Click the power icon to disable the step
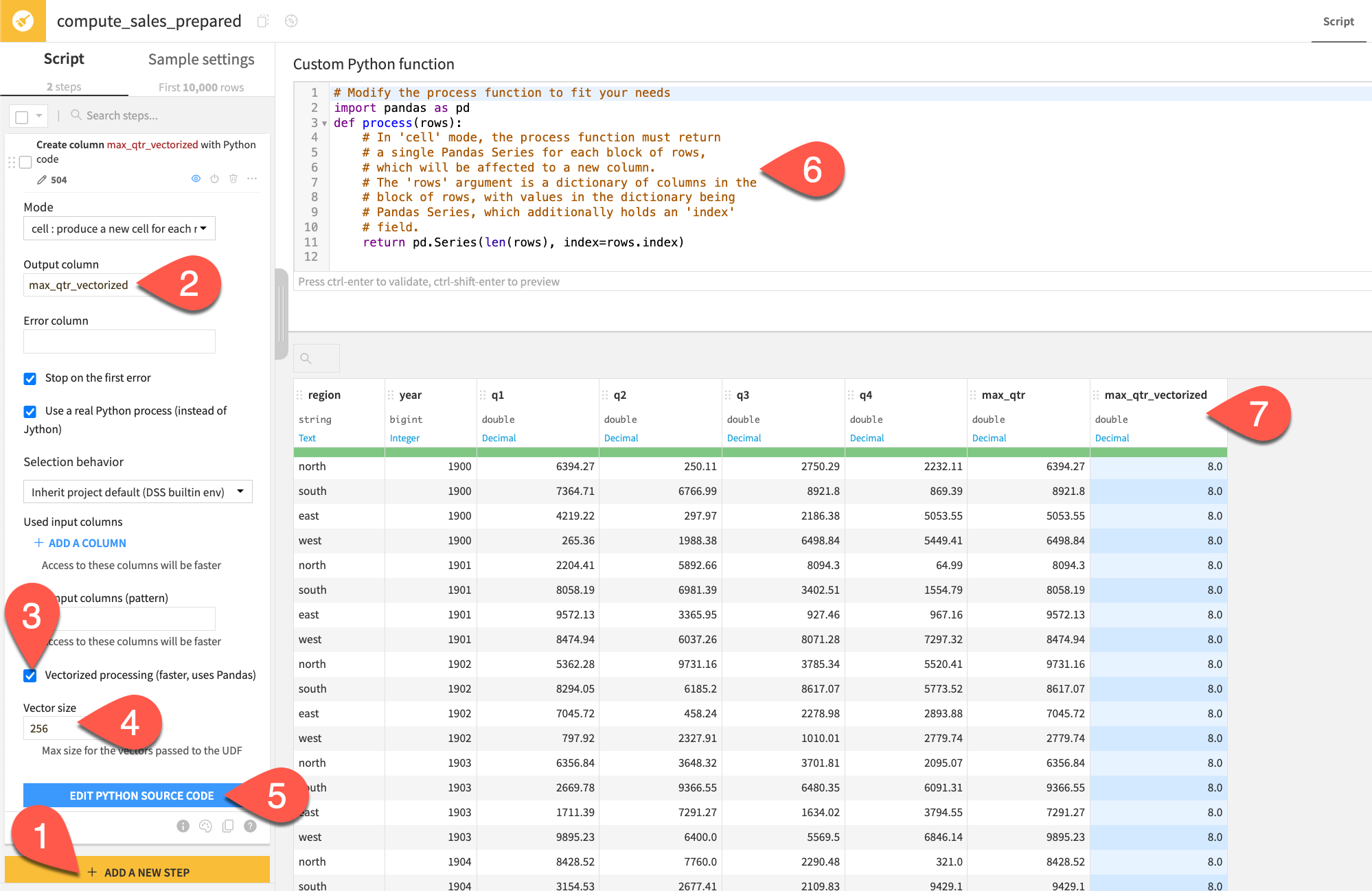The height and width of the screenshot is (891, 1372). pyautogui.click(x=214, y=178)
